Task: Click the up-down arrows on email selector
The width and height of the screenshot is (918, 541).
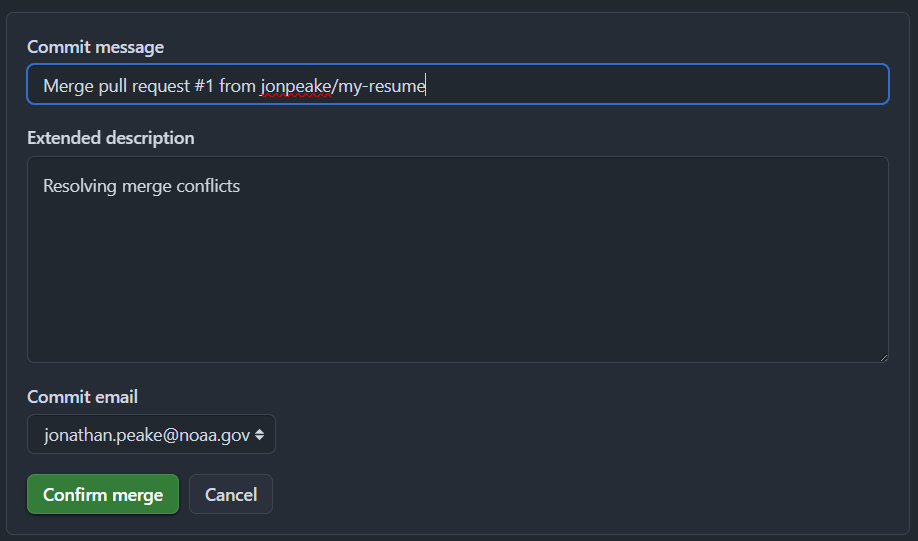Action: [x=259, y=434]
